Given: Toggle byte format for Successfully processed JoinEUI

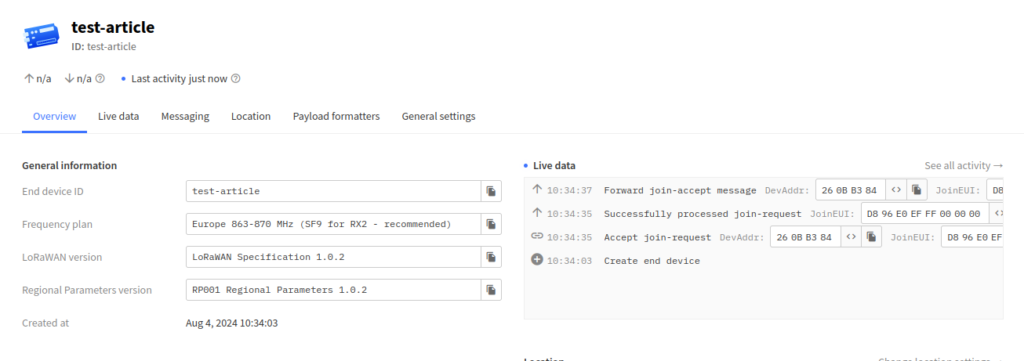Looking at the screenshot, I should pyautogui.click(x=997, y=213).
